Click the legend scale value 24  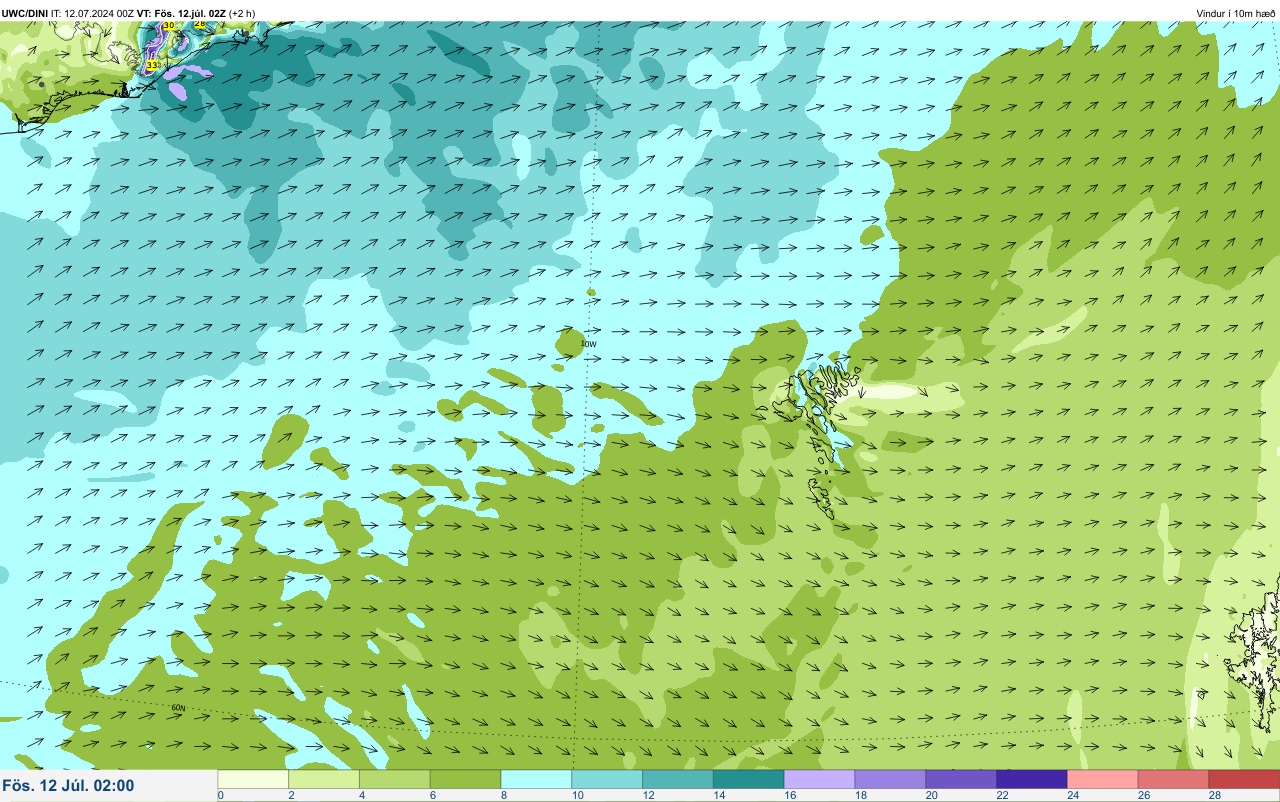1073,796
